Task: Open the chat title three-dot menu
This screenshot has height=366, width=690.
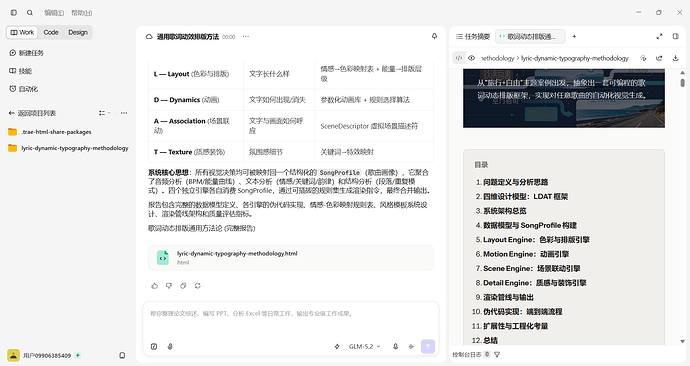Action: coord(246,37)
